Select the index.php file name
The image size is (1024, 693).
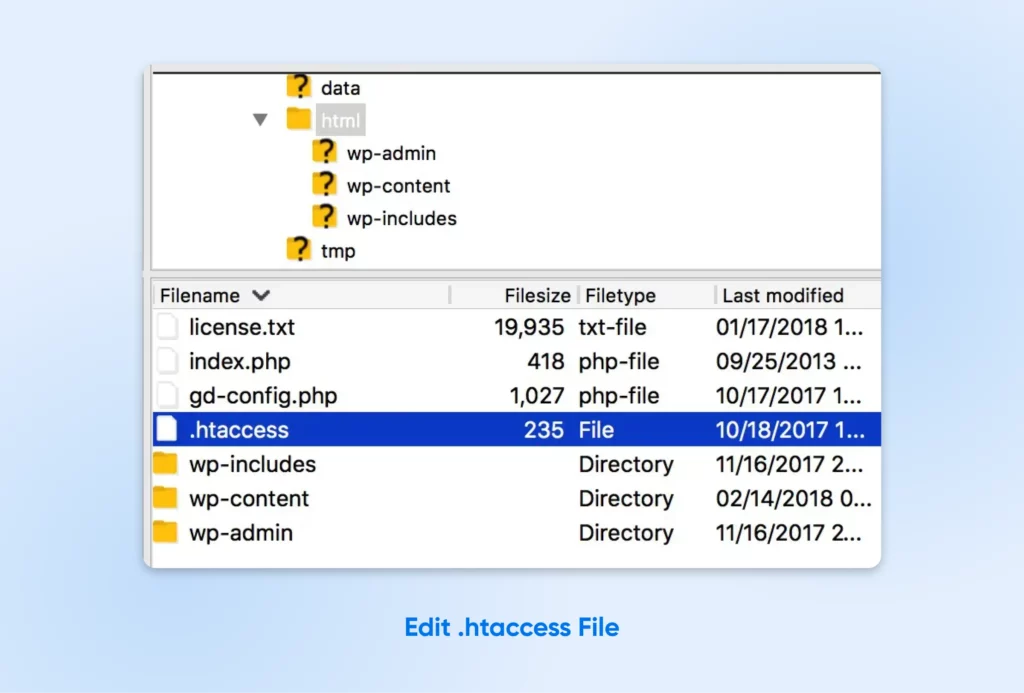point(240,361)
